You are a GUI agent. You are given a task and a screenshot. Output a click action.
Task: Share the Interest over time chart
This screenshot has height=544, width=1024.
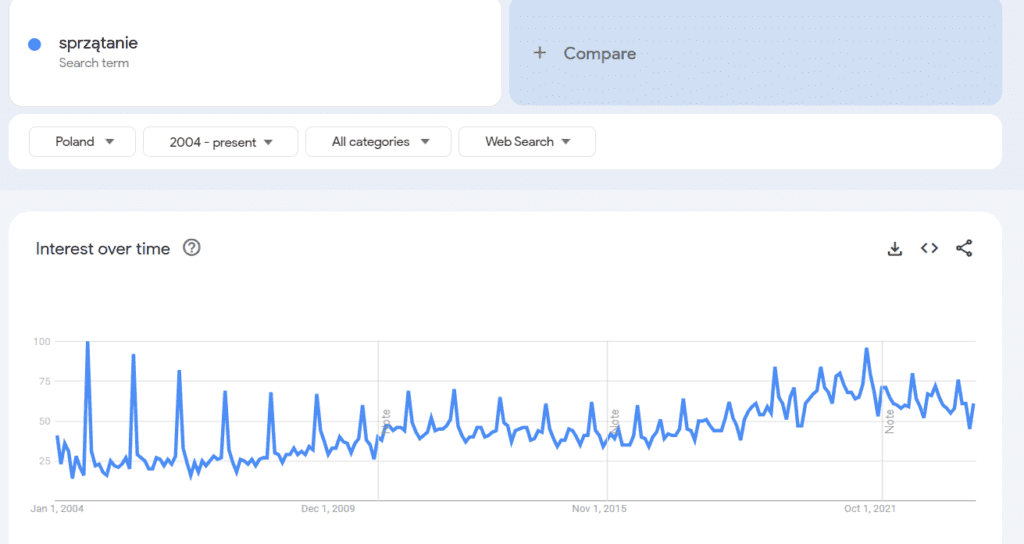(x=964, y=249)
